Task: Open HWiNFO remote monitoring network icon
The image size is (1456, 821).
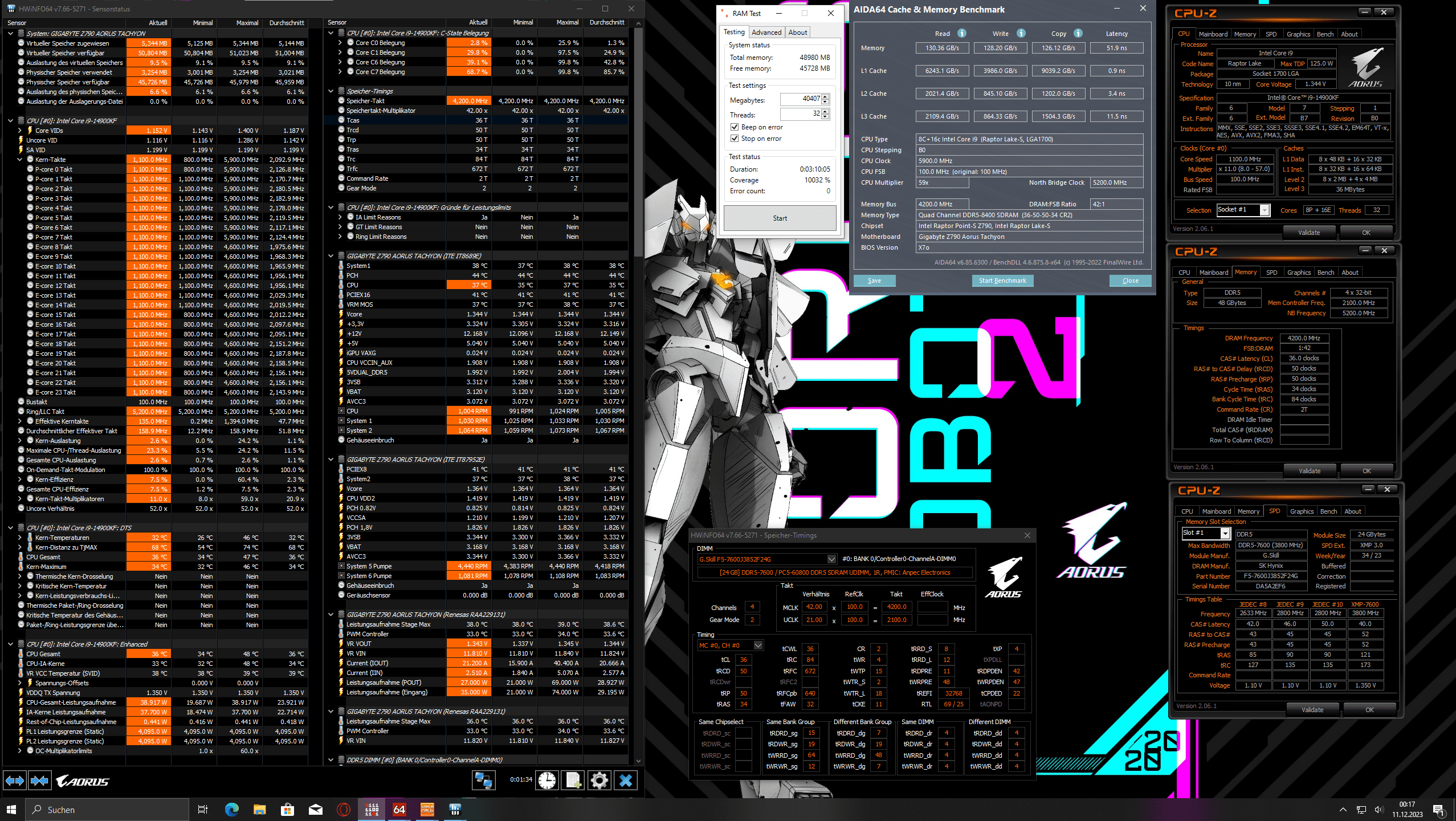Action: (x=483, y=780)
